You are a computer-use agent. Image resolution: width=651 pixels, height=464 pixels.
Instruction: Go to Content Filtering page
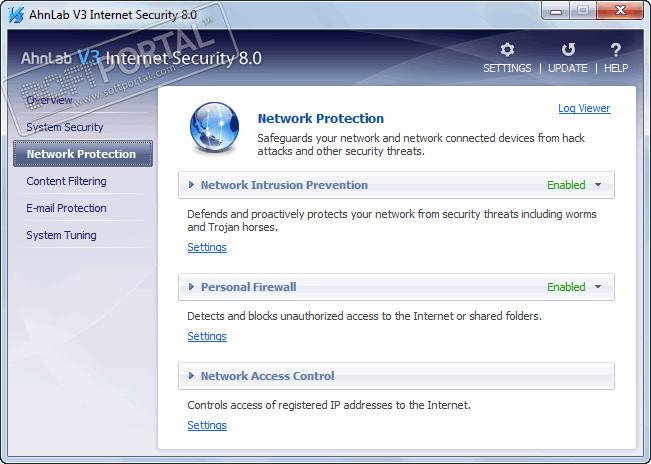tap(66, 181)
